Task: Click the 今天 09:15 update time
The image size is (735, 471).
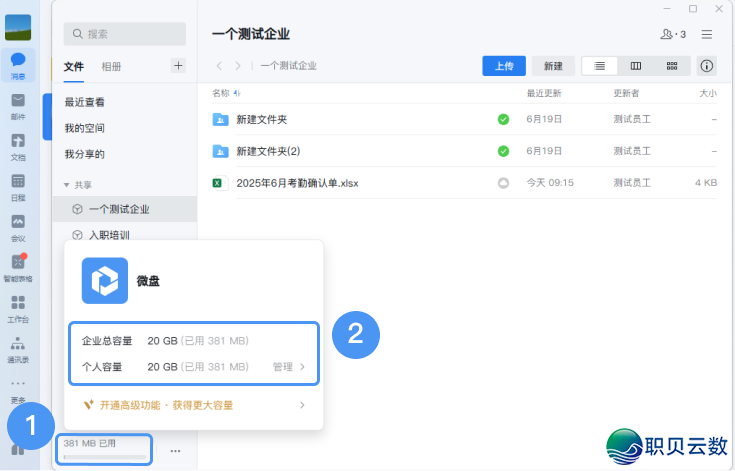Action: [x=550, y=183]
